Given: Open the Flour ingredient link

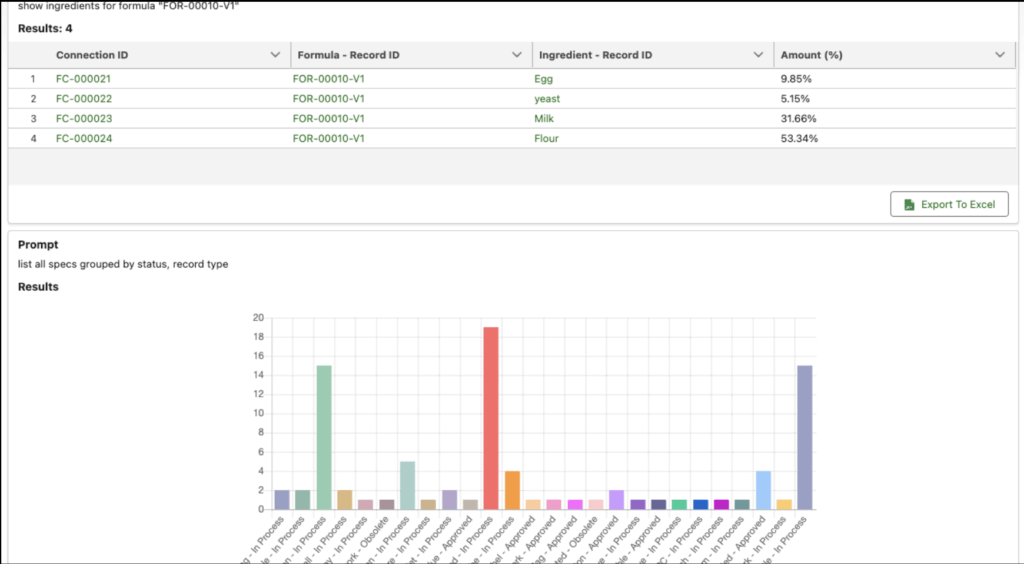Looking at the screenshot, I should [x=547, y=138].
